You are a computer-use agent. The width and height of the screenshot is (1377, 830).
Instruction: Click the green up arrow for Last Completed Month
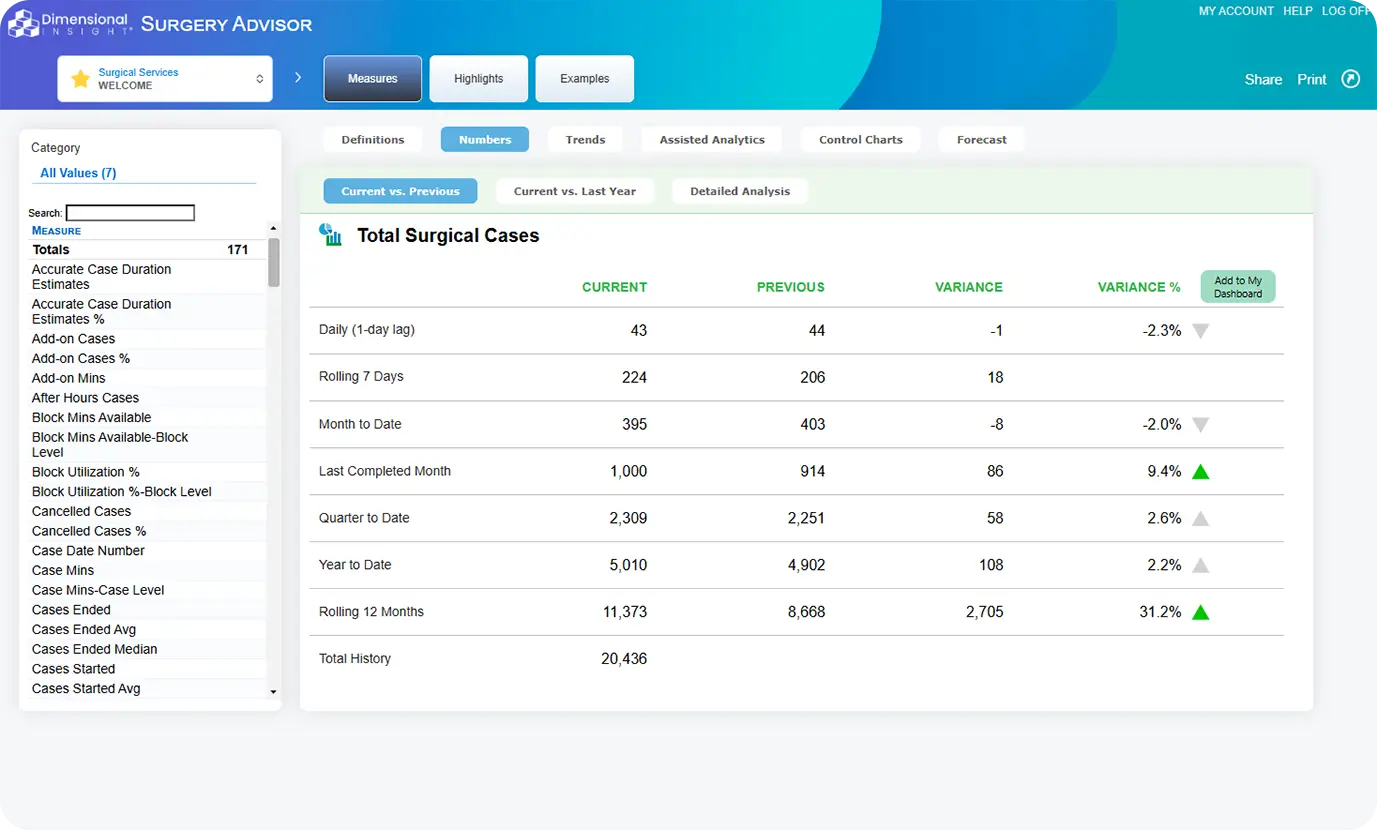1201,471
